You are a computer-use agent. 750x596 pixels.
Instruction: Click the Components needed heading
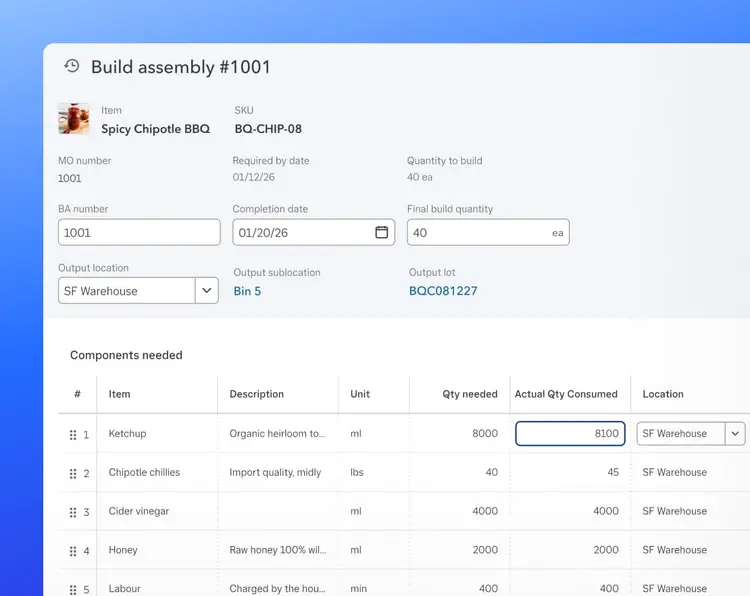pos(126,355)
